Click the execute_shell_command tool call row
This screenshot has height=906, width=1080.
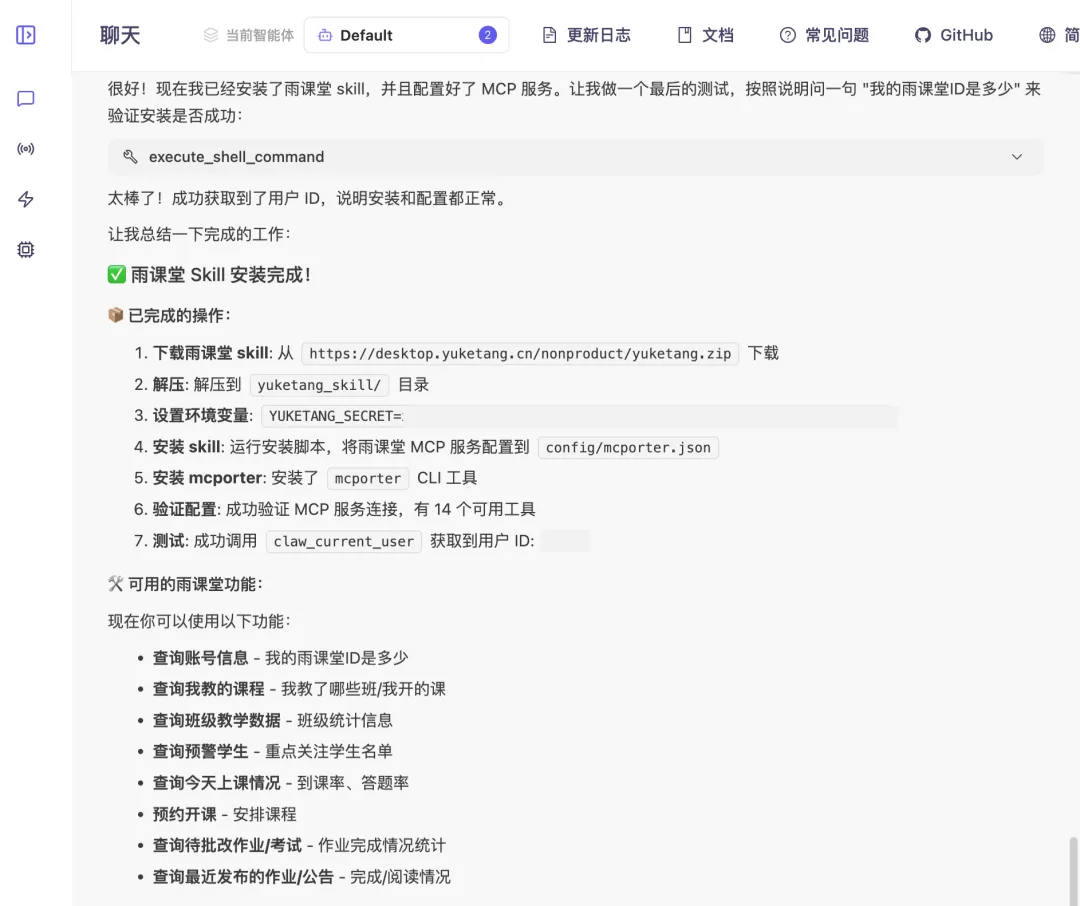pyautogui.click(x=575, y=157)
